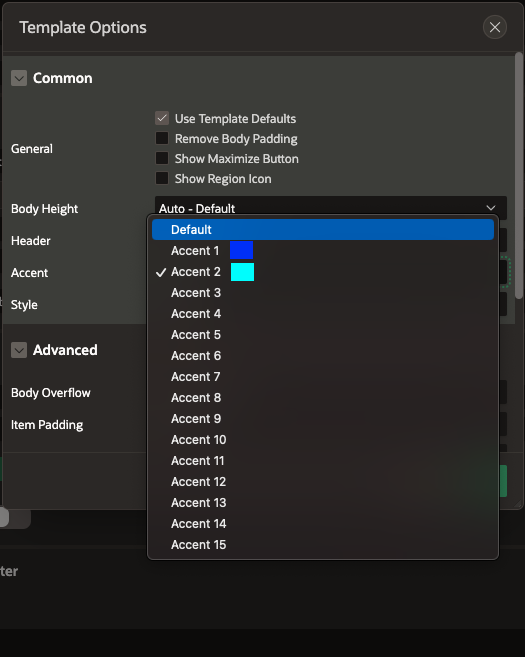525x657 pixels.
Task: Select Accent 10 in the list
Action: point(323,440)
